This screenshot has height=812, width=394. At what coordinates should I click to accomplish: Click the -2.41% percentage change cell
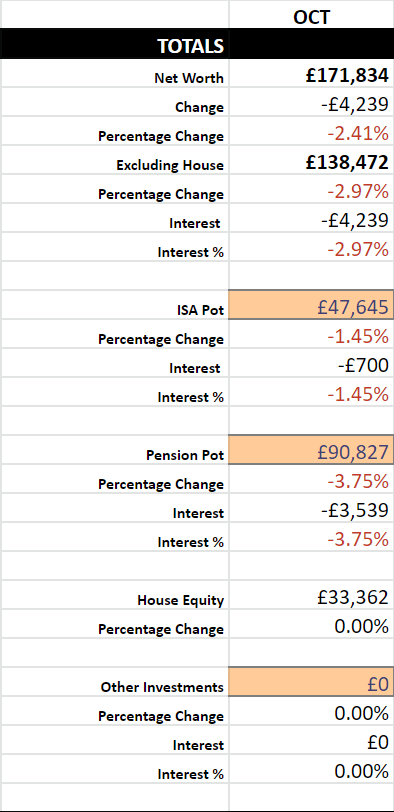pos(311,132)
